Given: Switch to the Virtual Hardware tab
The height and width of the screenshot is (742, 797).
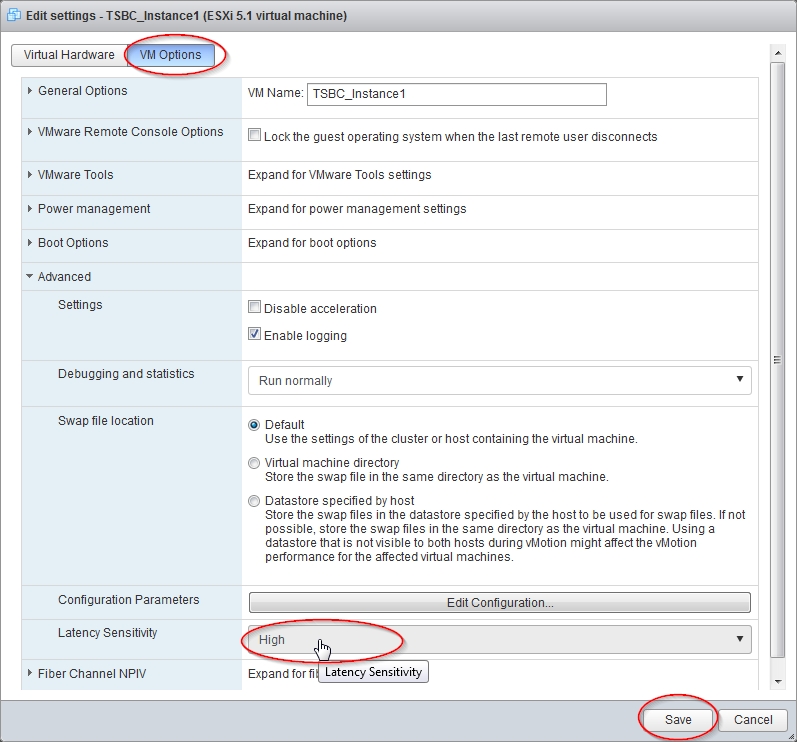Looking at the screenshot, I should (69, 55).
